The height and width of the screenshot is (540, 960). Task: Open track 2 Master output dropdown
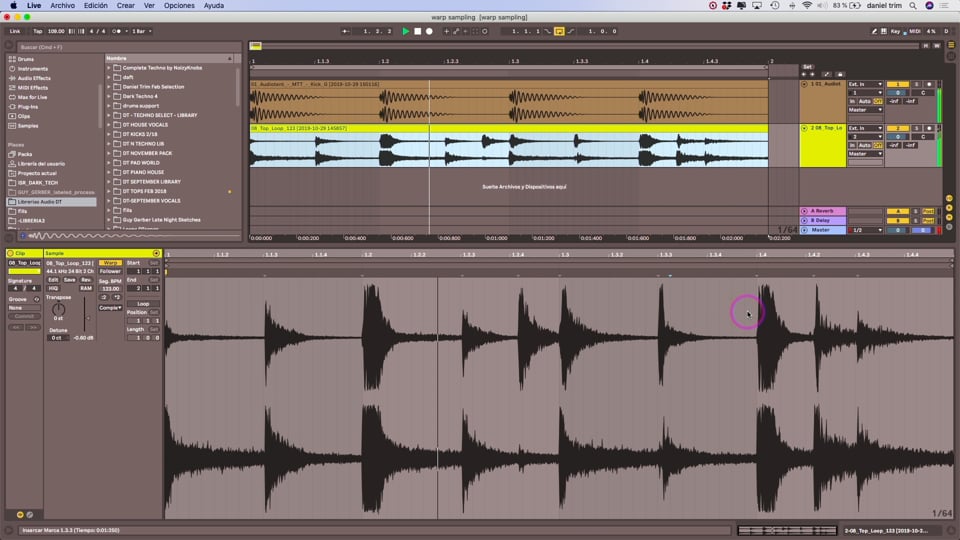tap(865, 154)
